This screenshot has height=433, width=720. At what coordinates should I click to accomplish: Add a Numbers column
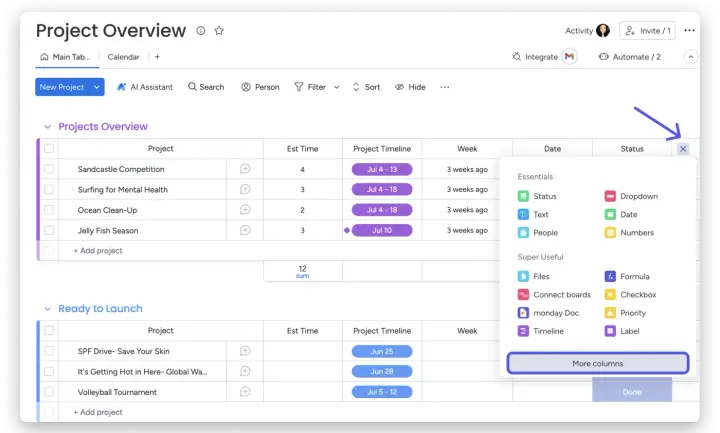point(629,233)
